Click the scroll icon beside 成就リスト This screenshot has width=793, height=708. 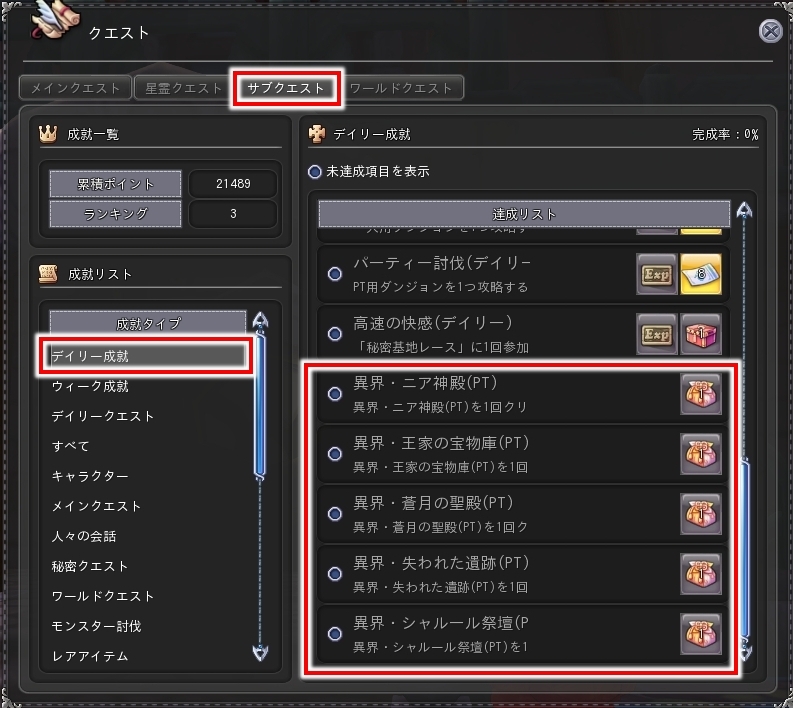pos(48,274)
